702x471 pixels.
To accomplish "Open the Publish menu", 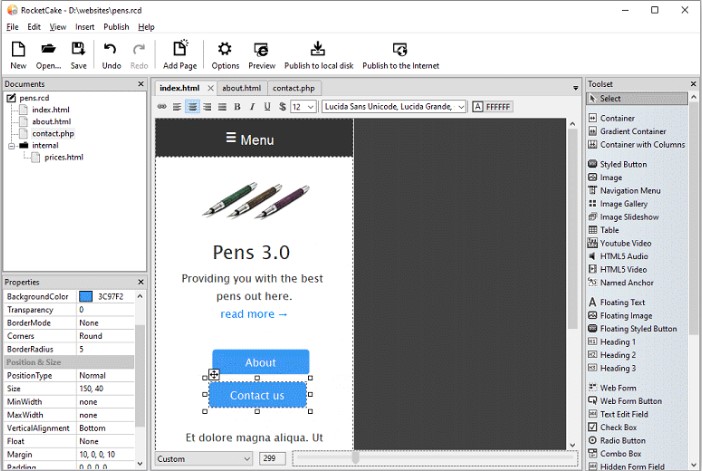I will 116,27.
